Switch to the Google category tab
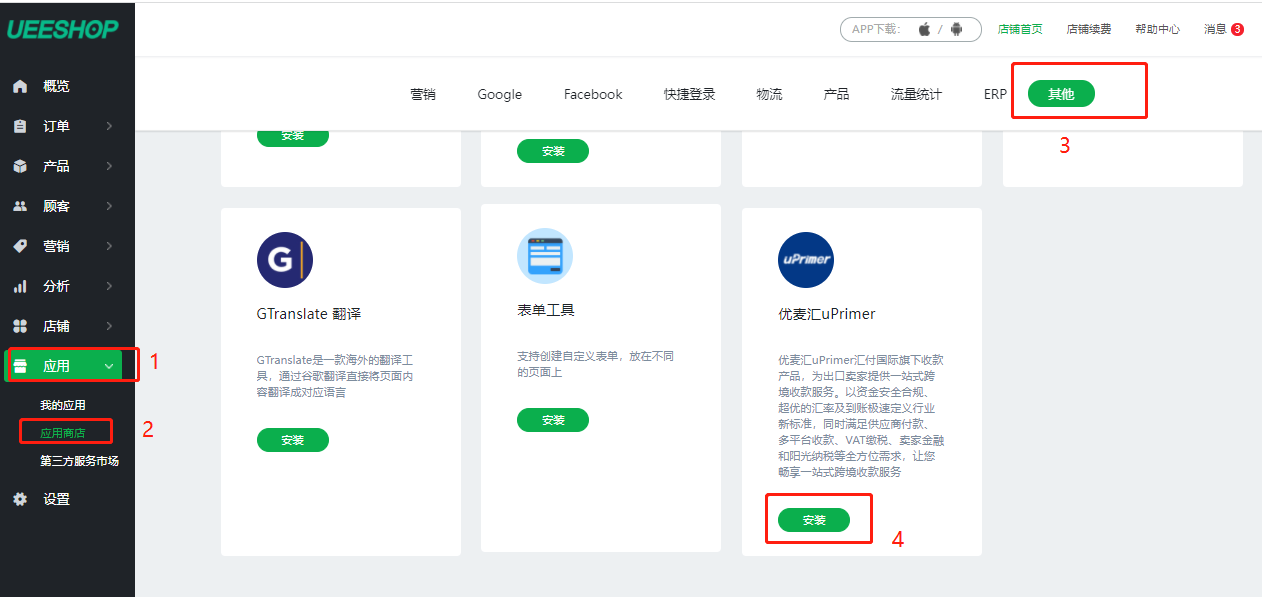 click(x=500, y=94)
